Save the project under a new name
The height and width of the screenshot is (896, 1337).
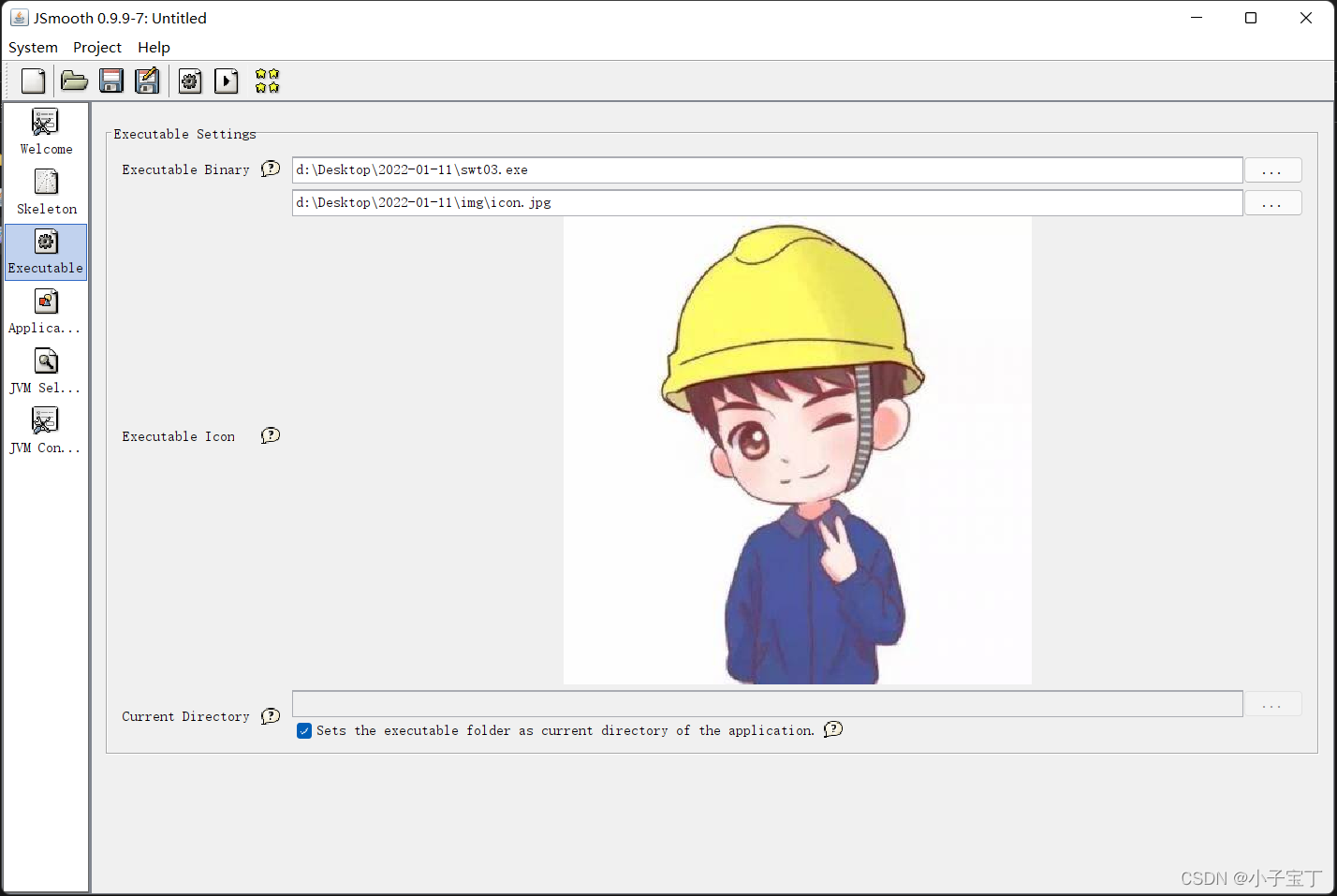pyautogui.click(x=147, y=81)
